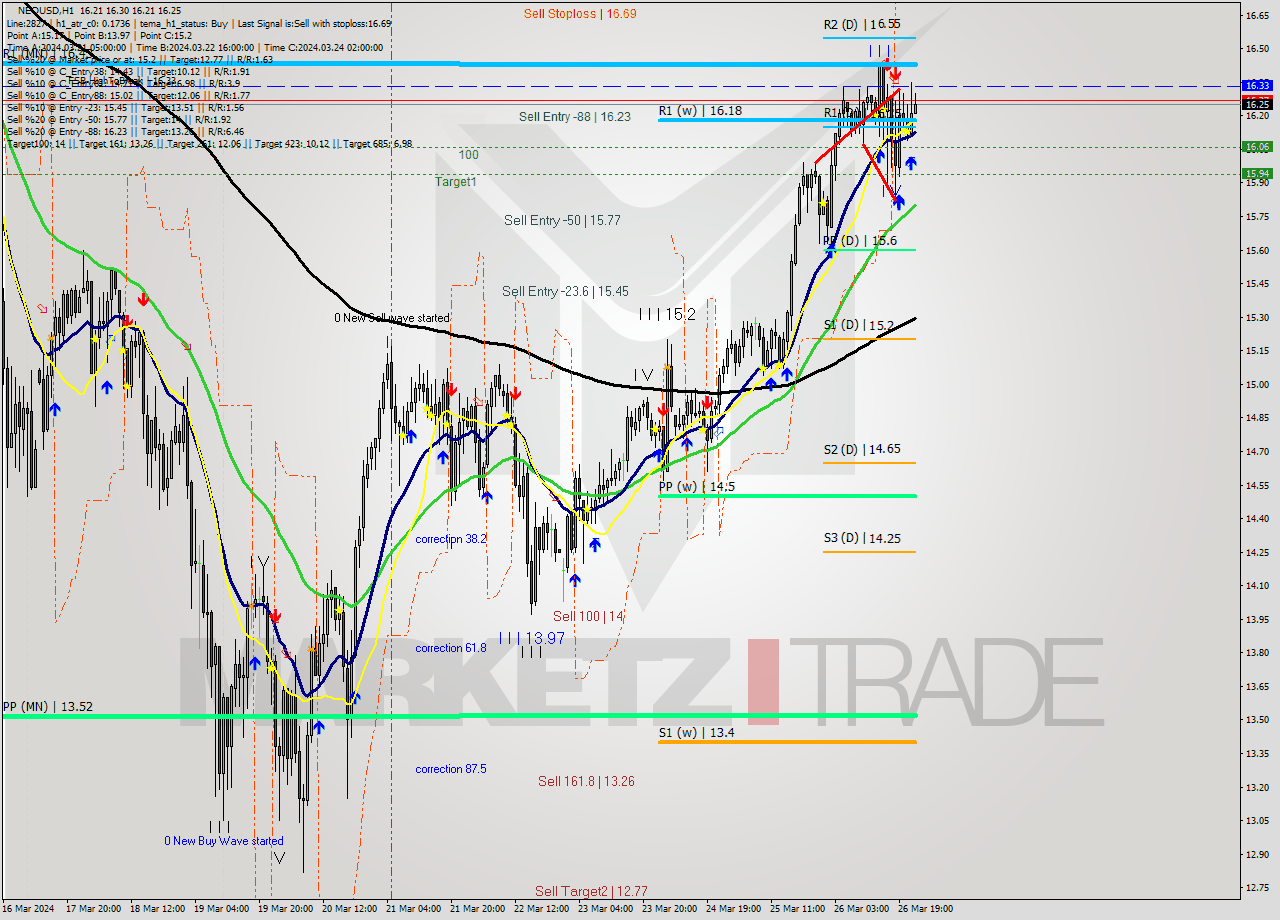Click the 'S2 (D) | 14.65' label

point(862,450)
